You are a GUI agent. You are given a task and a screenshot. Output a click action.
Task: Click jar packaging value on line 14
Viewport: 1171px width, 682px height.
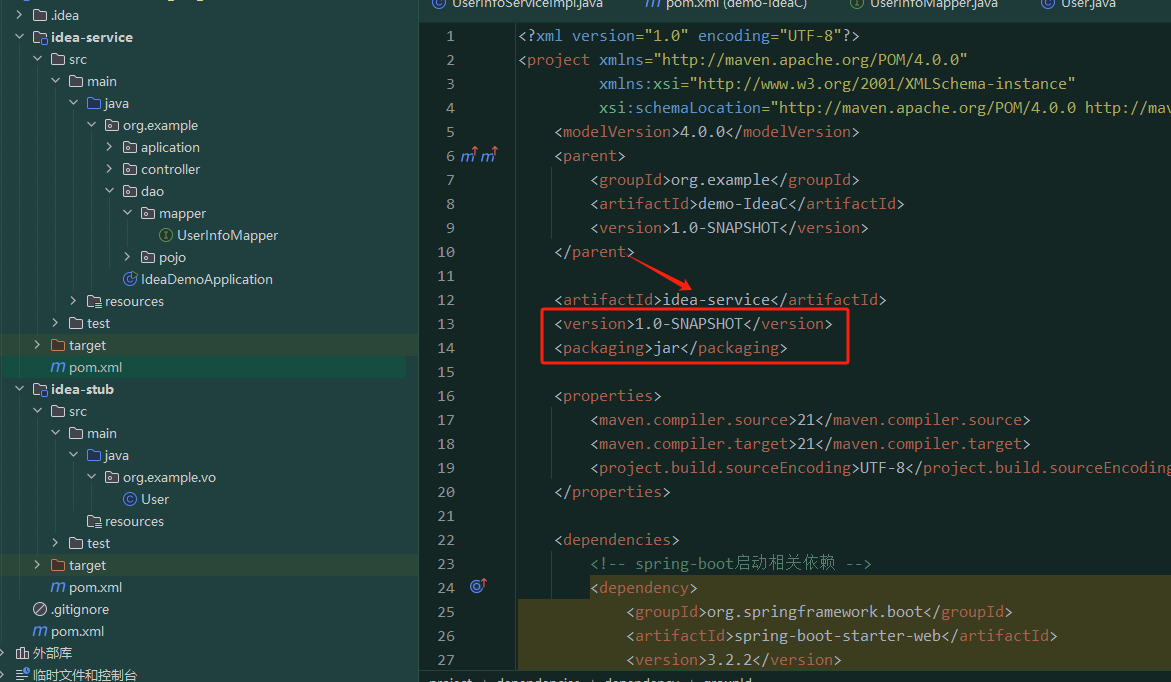click(x=667, y=347)
